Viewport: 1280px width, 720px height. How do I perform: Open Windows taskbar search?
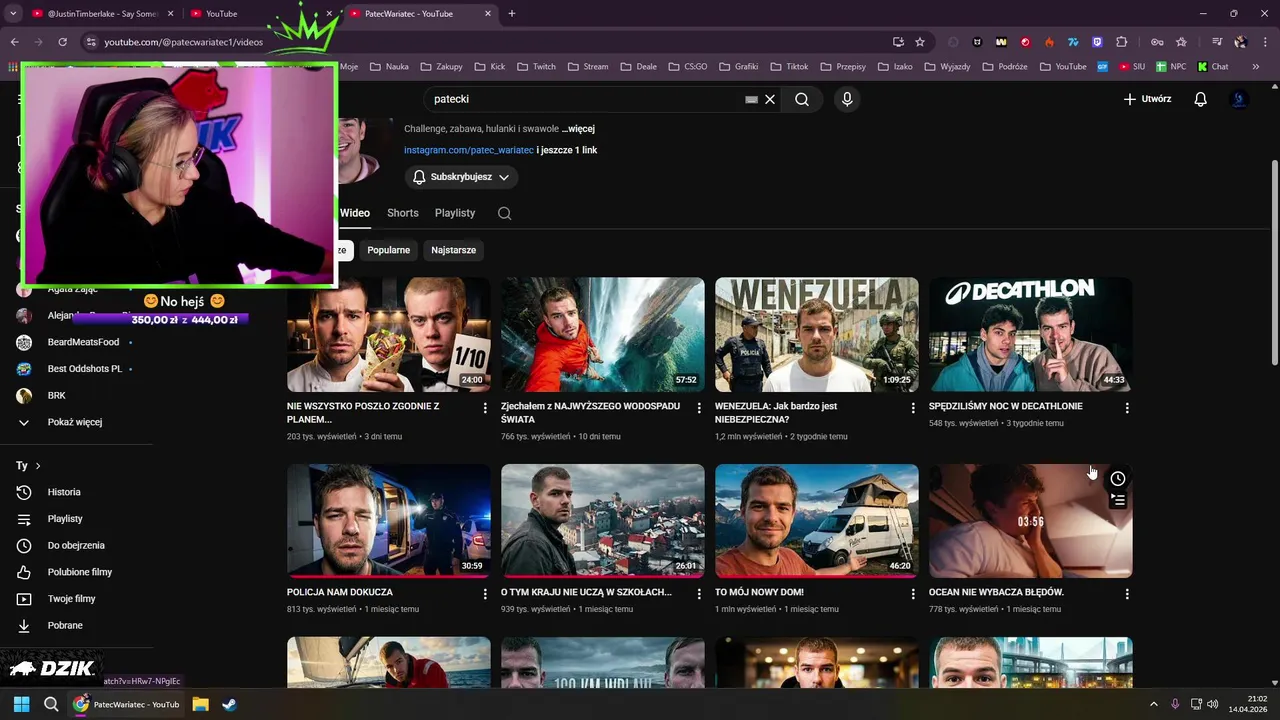tap(51, 704)
